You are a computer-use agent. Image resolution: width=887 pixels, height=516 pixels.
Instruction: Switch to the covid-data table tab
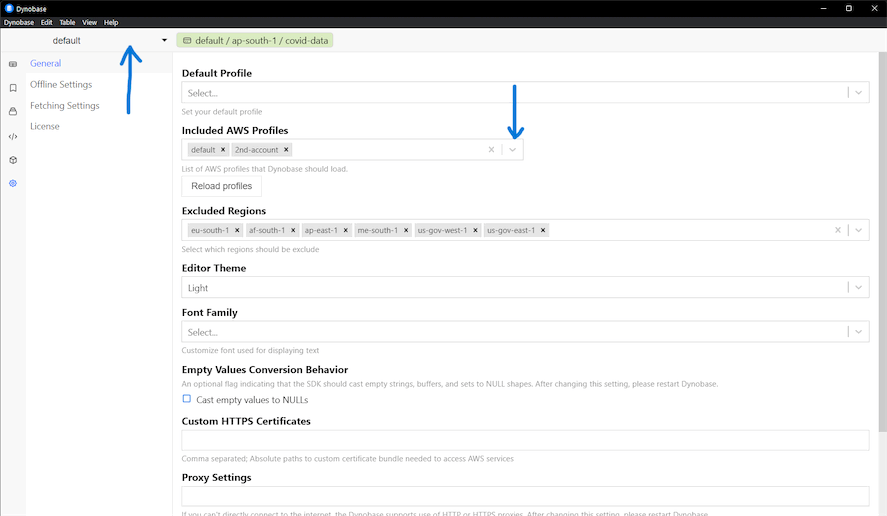[x=255, y=41]
